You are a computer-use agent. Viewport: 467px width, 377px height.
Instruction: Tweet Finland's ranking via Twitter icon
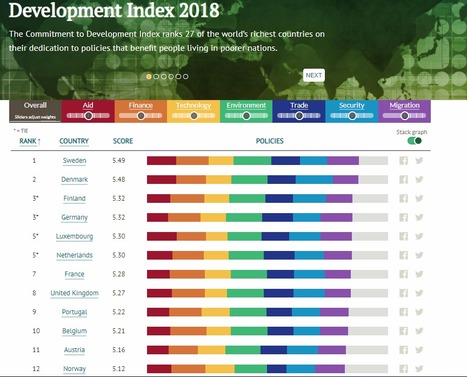(x=419, y=199)
